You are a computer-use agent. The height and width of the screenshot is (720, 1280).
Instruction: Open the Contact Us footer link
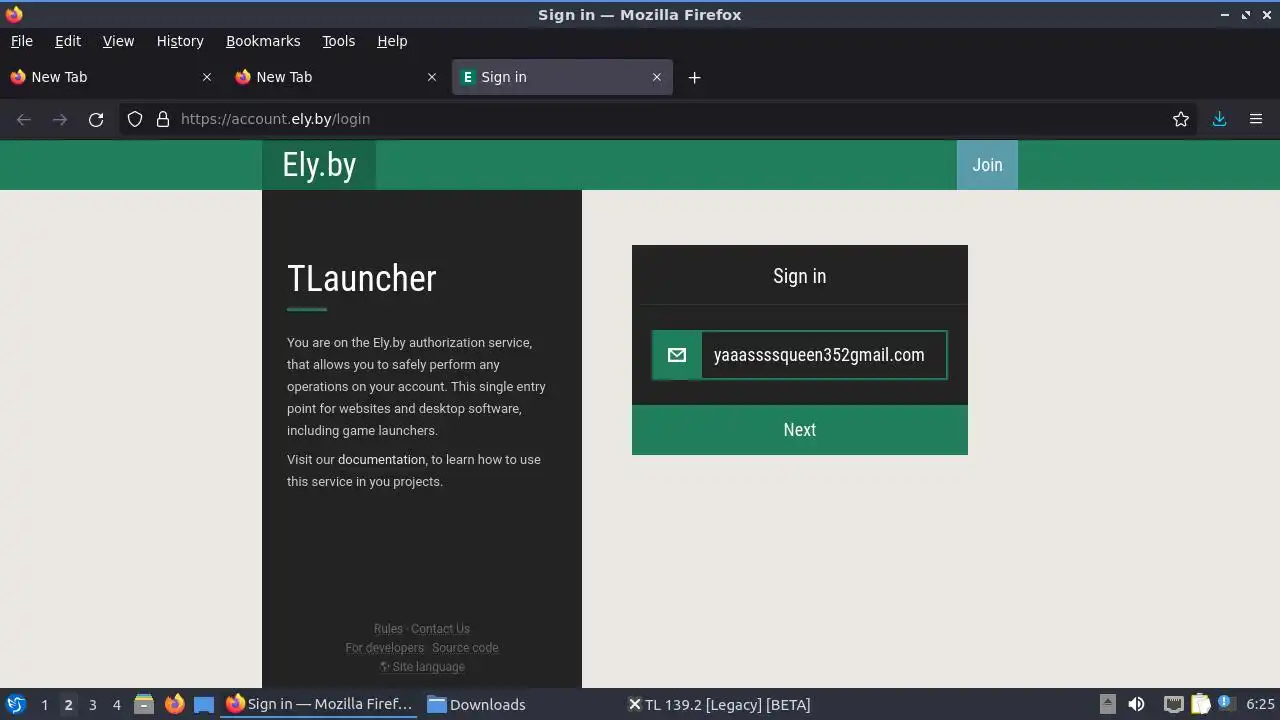click(440, 629)
